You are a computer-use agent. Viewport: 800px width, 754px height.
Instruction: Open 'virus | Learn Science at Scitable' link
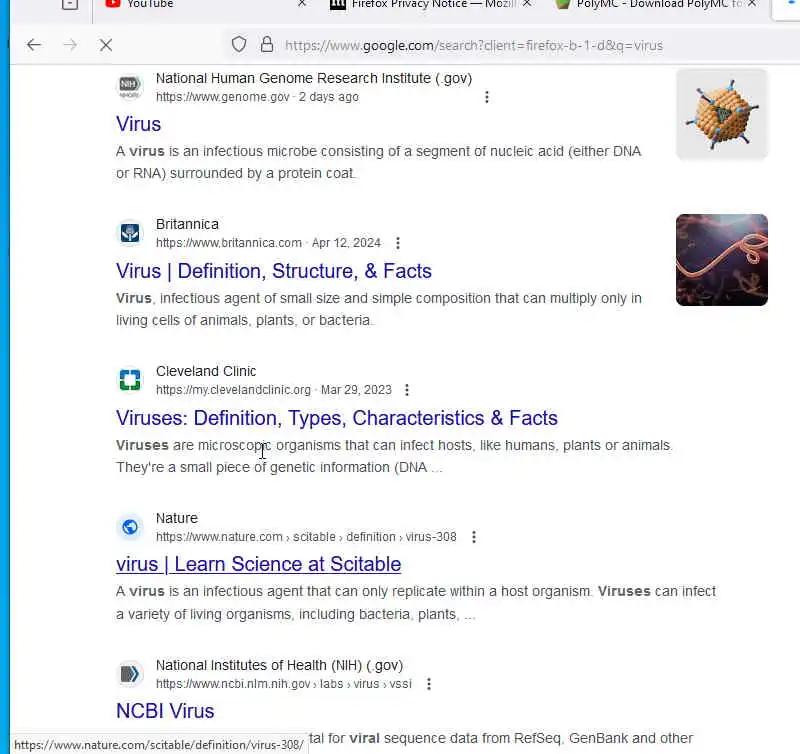[x=258, y=564]
